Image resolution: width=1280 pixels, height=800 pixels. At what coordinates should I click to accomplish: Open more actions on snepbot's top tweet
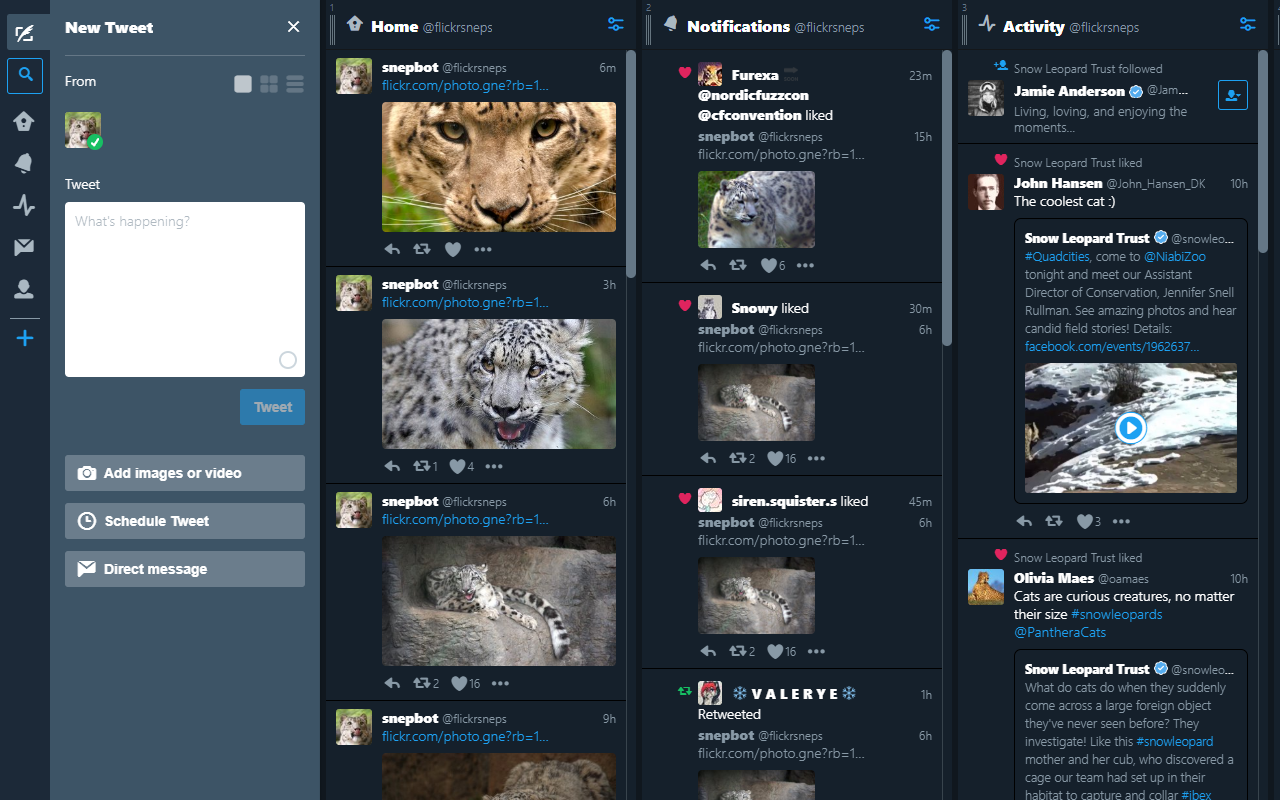[481, 249]
